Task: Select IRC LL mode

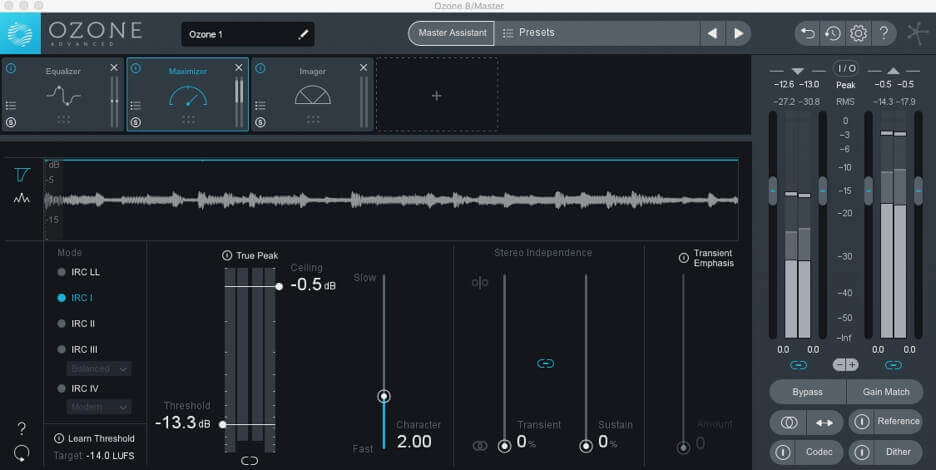Action: 78,272
